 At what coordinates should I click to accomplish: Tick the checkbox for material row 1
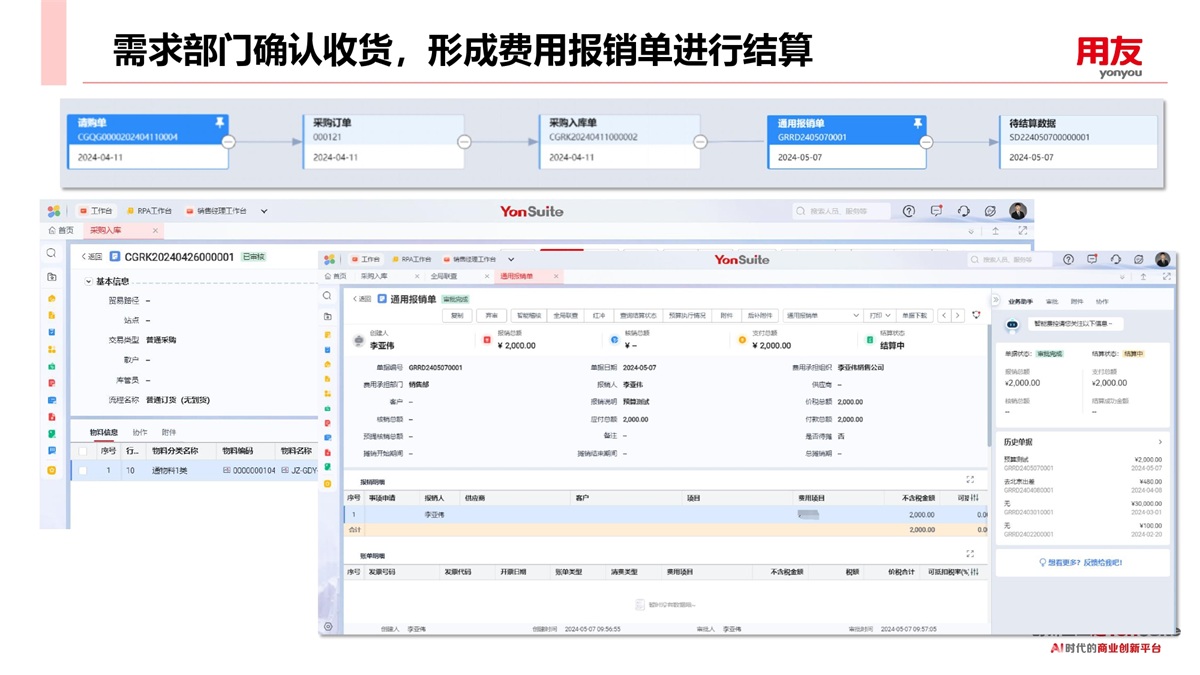tap(83, 470)
